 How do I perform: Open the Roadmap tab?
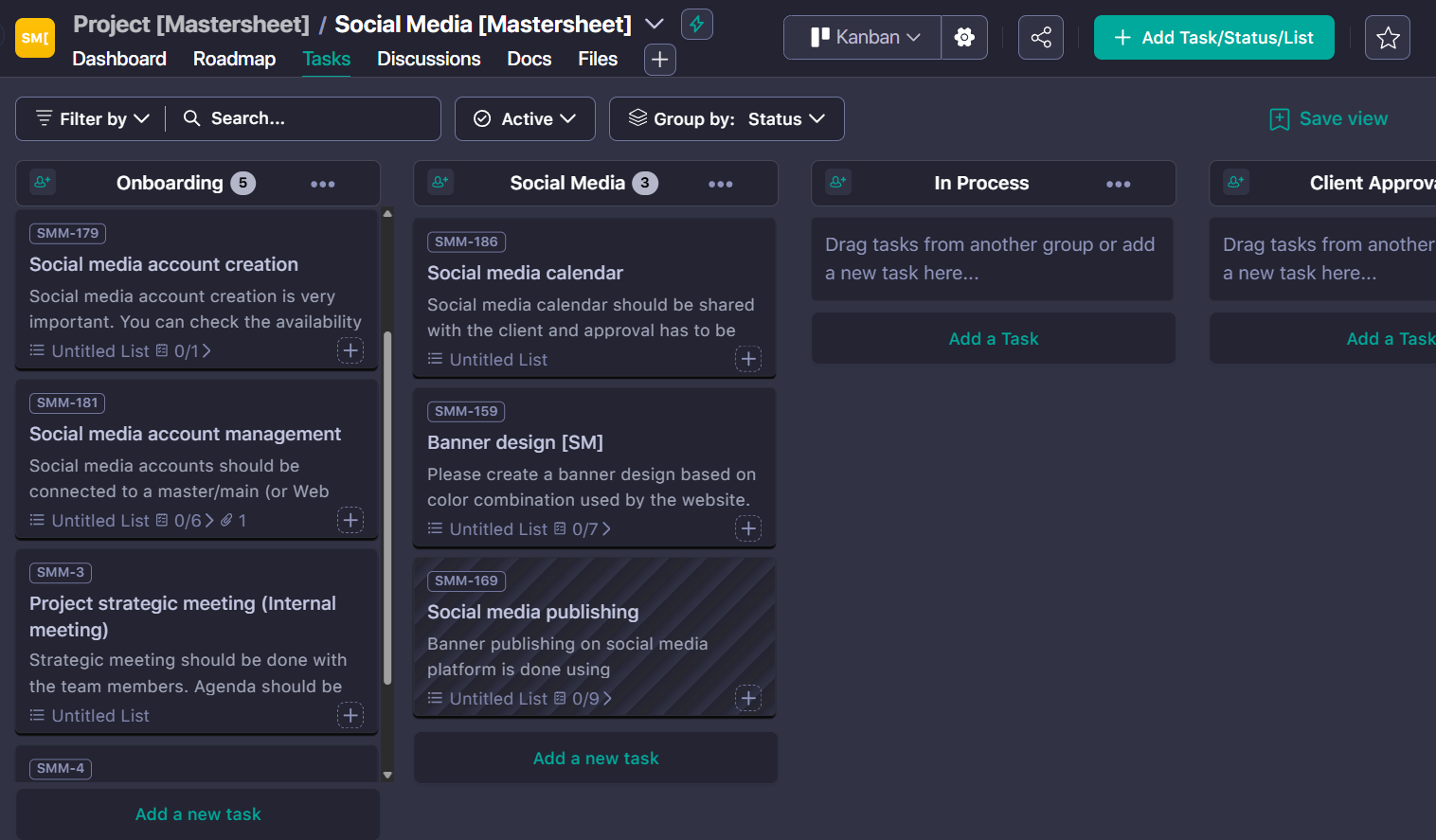[x=234, y=59]
